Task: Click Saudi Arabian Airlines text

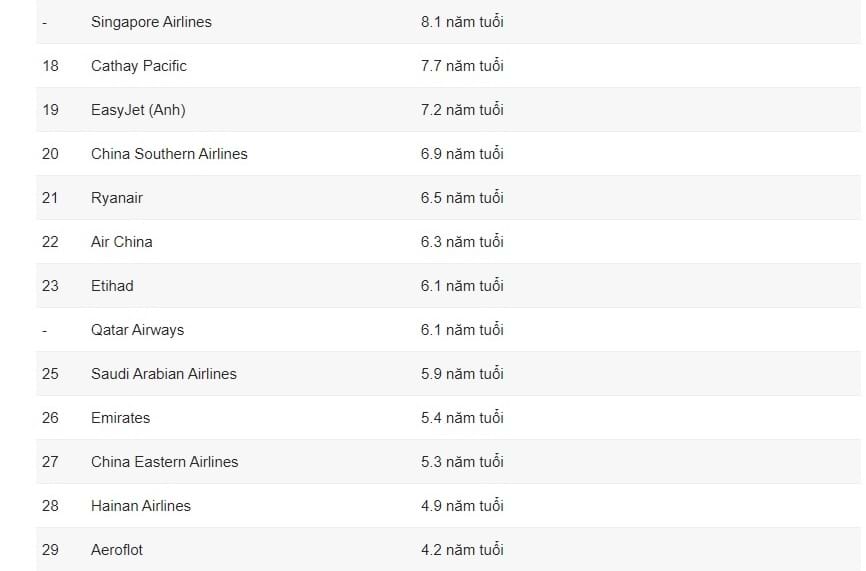Action: click(163, 374)
